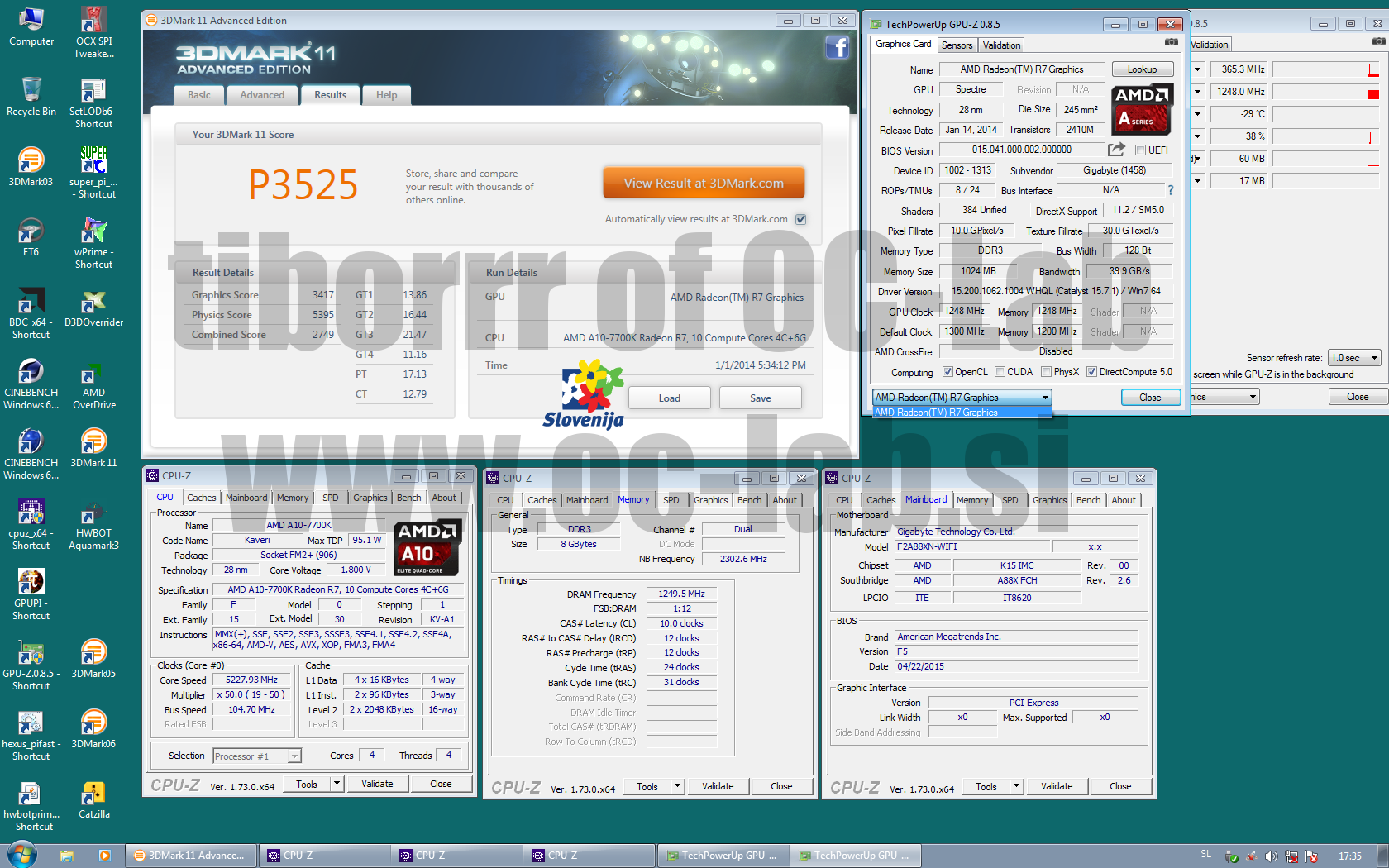Image resolution: width=1389 pixels, height=868 pixels.
Task: Toggle the UEFI checkbox in GPU-Z
Action: 1140,150
